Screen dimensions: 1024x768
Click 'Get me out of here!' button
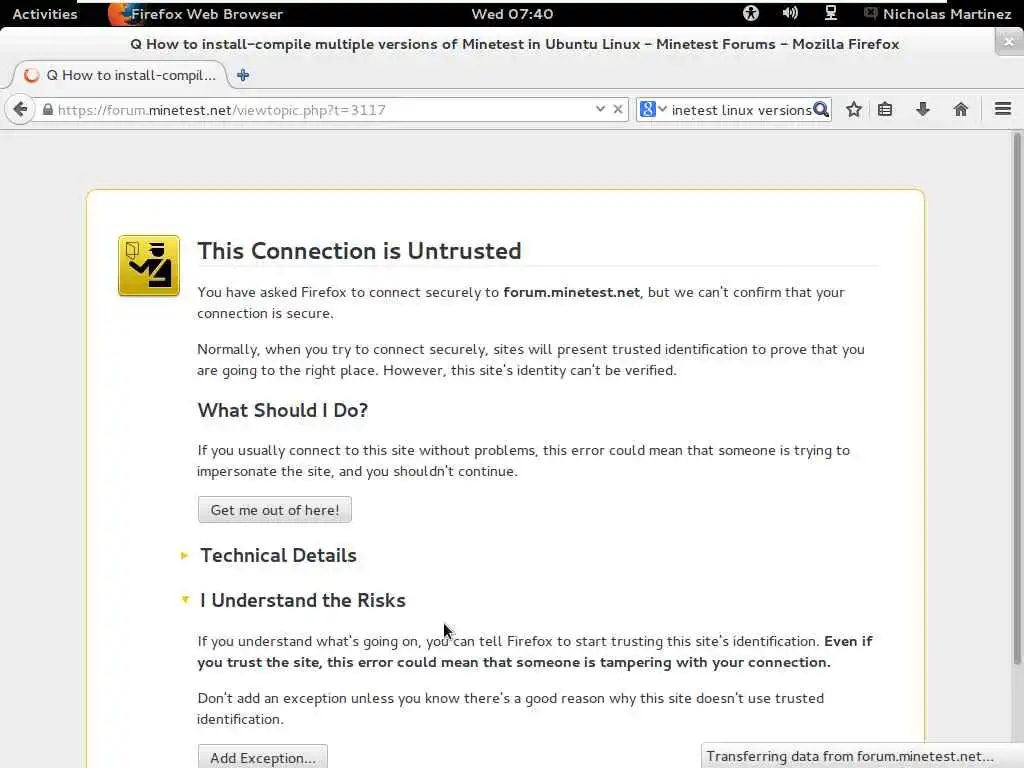point(275,510)
